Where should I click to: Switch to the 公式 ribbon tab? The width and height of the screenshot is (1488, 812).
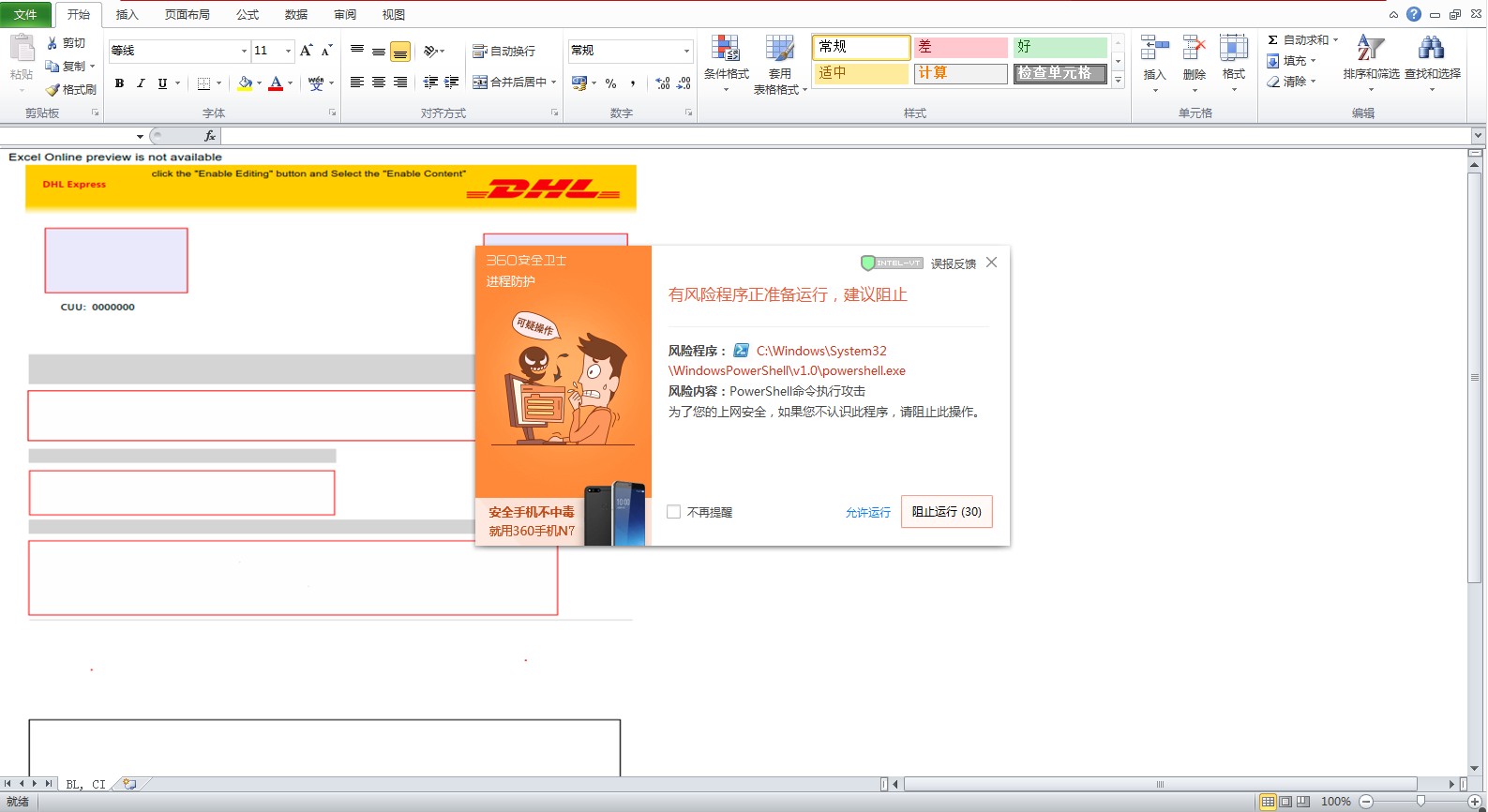point(248,14)
